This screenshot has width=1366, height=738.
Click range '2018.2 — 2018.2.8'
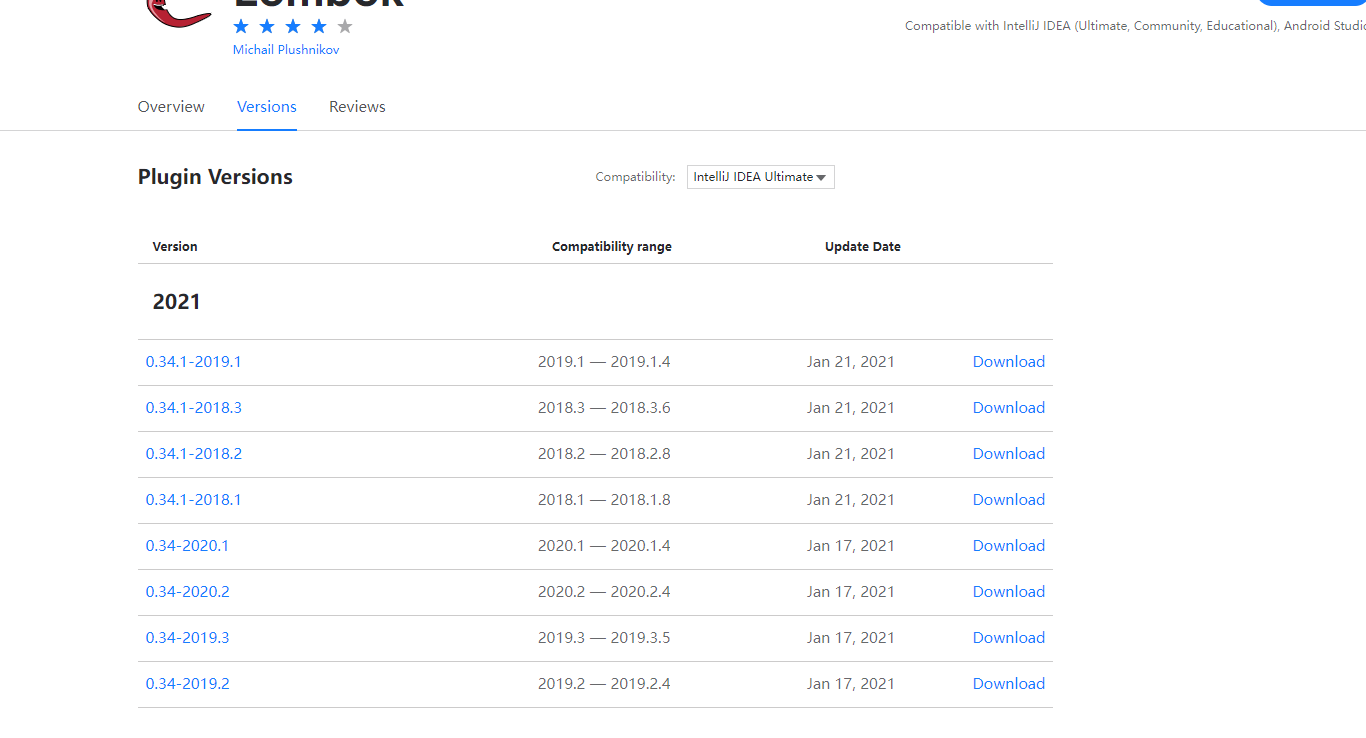pos(604,454)
